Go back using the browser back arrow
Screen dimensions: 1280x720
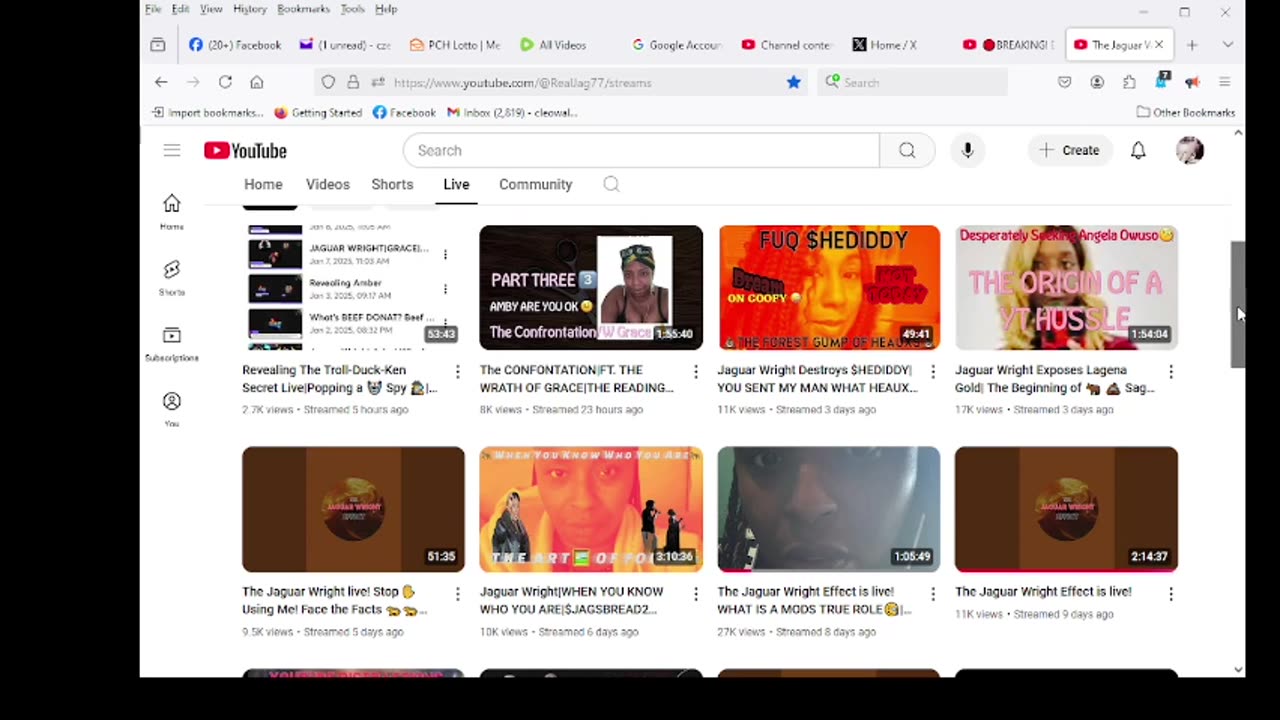[161, 82]
